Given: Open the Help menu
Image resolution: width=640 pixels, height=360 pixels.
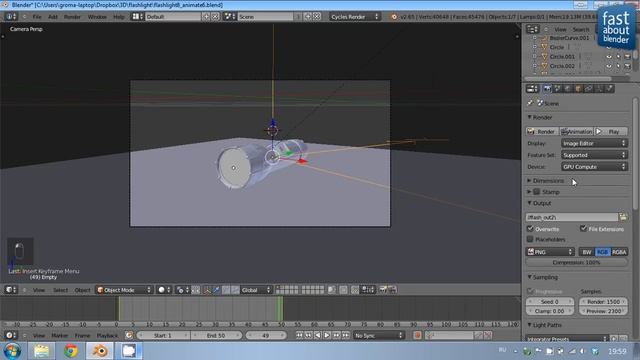Looking at the screenshot, I should 119,17.
